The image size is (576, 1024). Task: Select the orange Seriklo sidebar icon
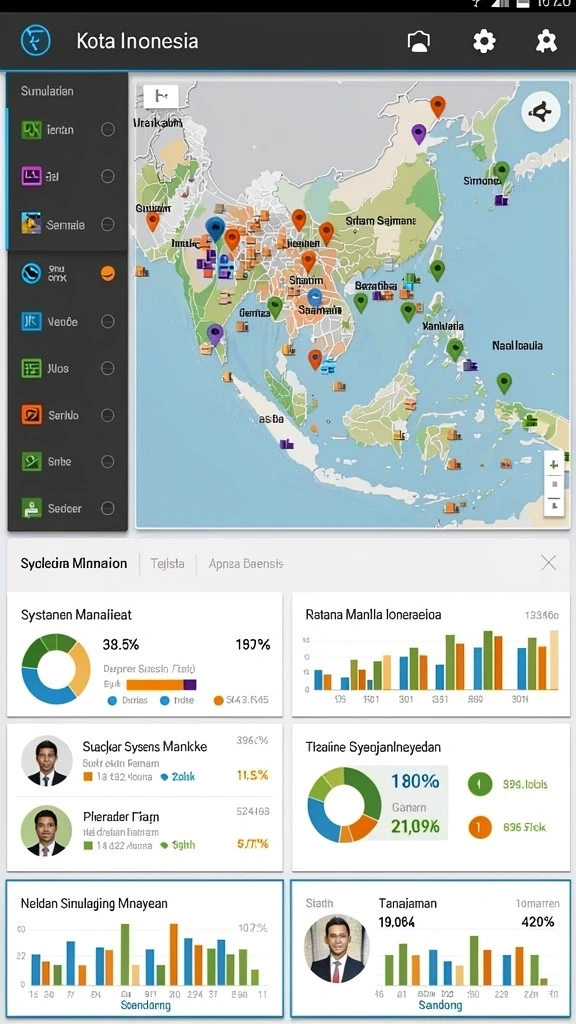tap(31, 415)
